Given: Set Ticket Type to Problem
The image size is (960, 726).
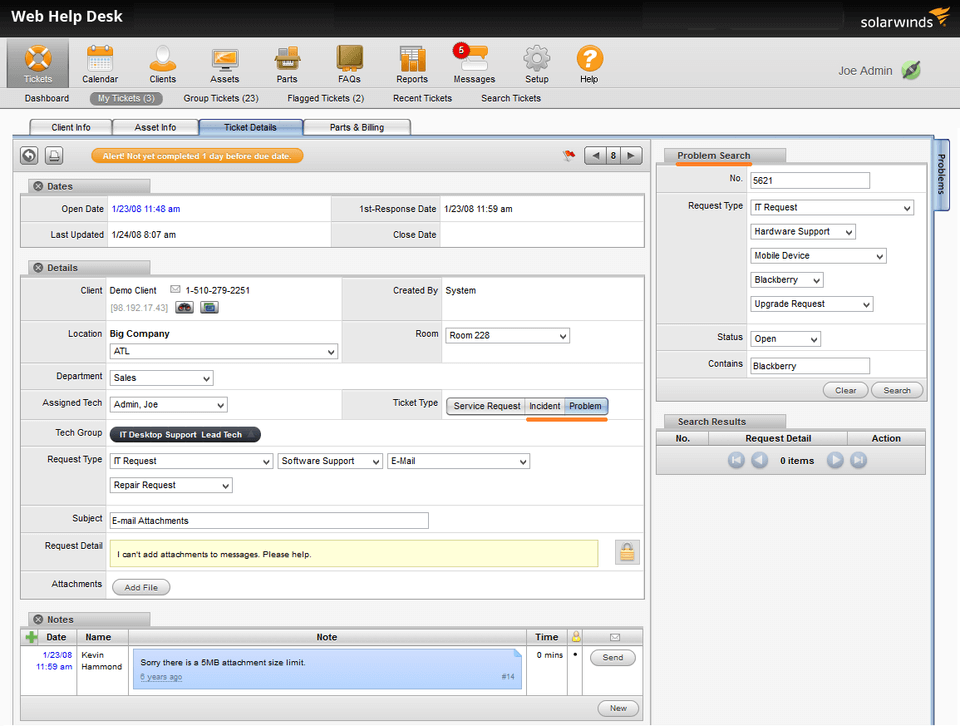Looking at the screenshot, I should coord(585,406).
